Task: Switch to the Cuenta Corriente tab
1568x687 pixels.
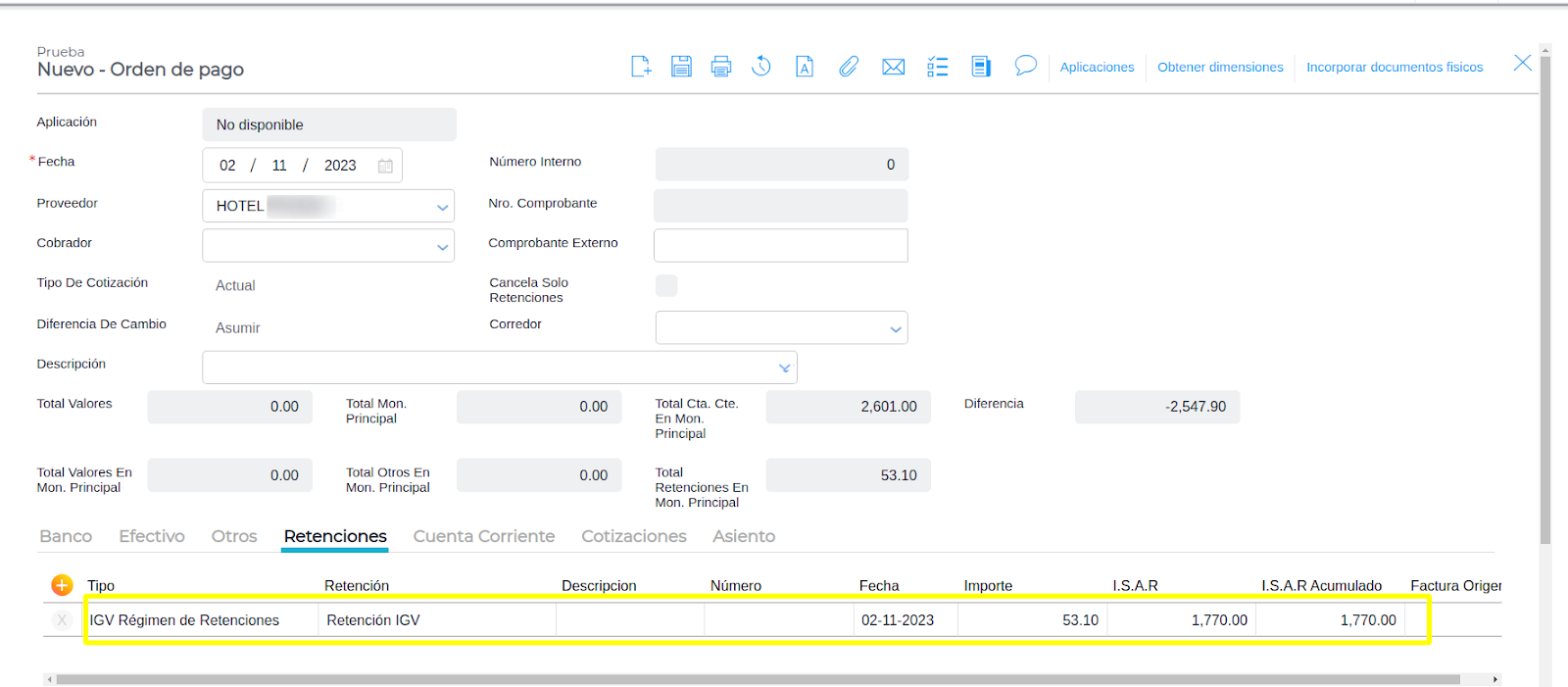Action: (x=483, y=536)
